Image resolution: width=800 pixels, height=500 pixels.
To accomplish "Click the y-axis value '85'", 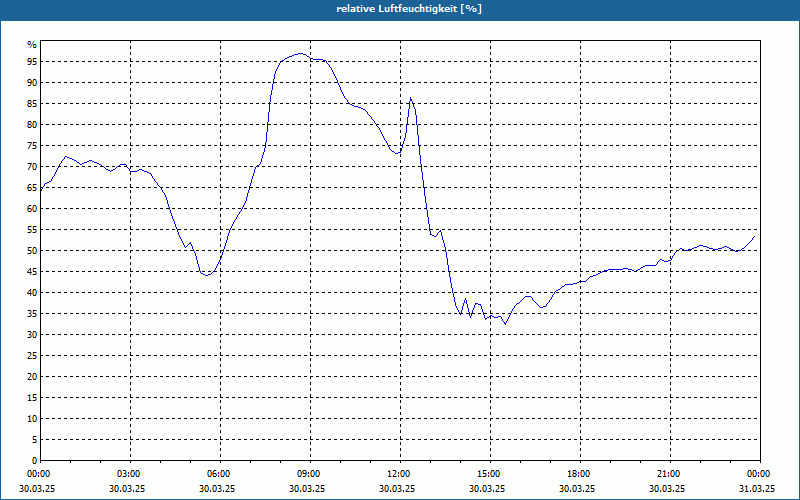I will coord(32,104).
